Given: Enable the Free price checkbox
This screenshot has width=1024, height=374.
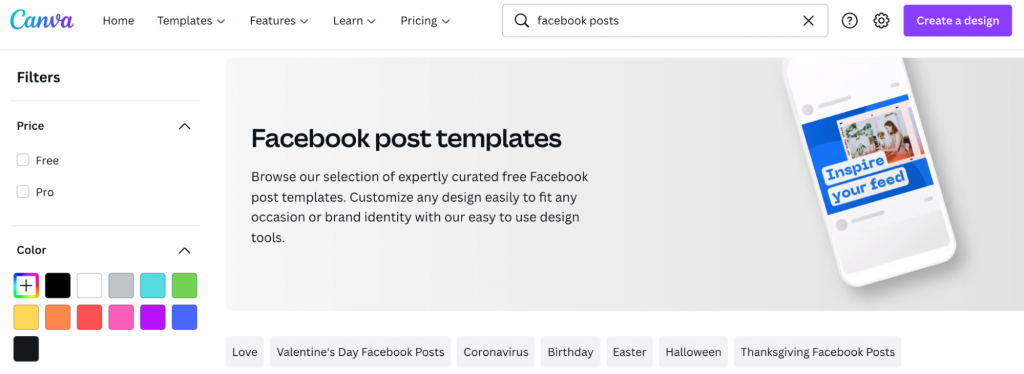Looking at the screenshot, I should (x=23, y=160).
